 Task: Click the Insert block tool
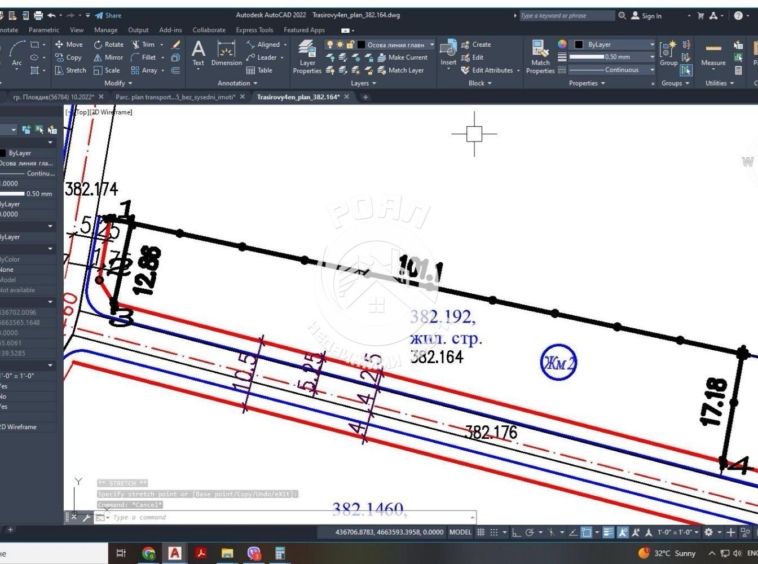tap(448, 53)
